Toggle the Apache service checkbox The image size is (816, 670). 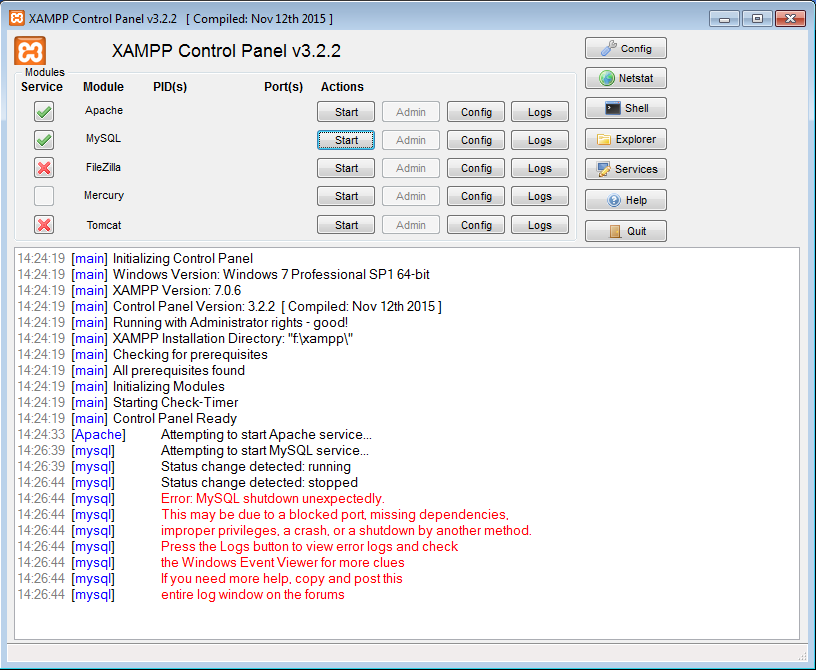(44, 111)
